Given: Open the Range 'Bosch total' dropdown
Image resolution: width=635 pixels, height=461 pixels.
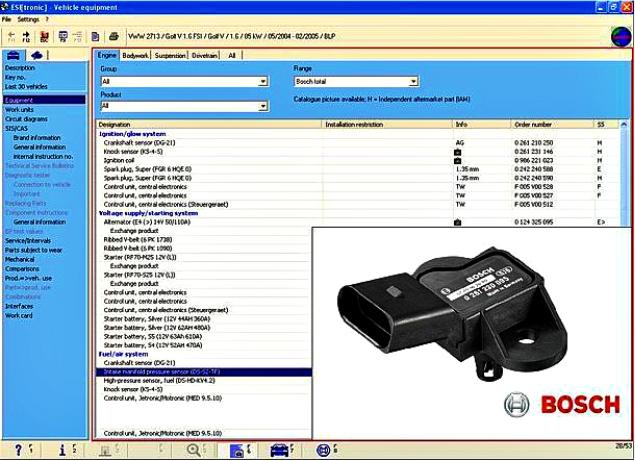Looking at the screenshot, I should [x=413, y=81].
